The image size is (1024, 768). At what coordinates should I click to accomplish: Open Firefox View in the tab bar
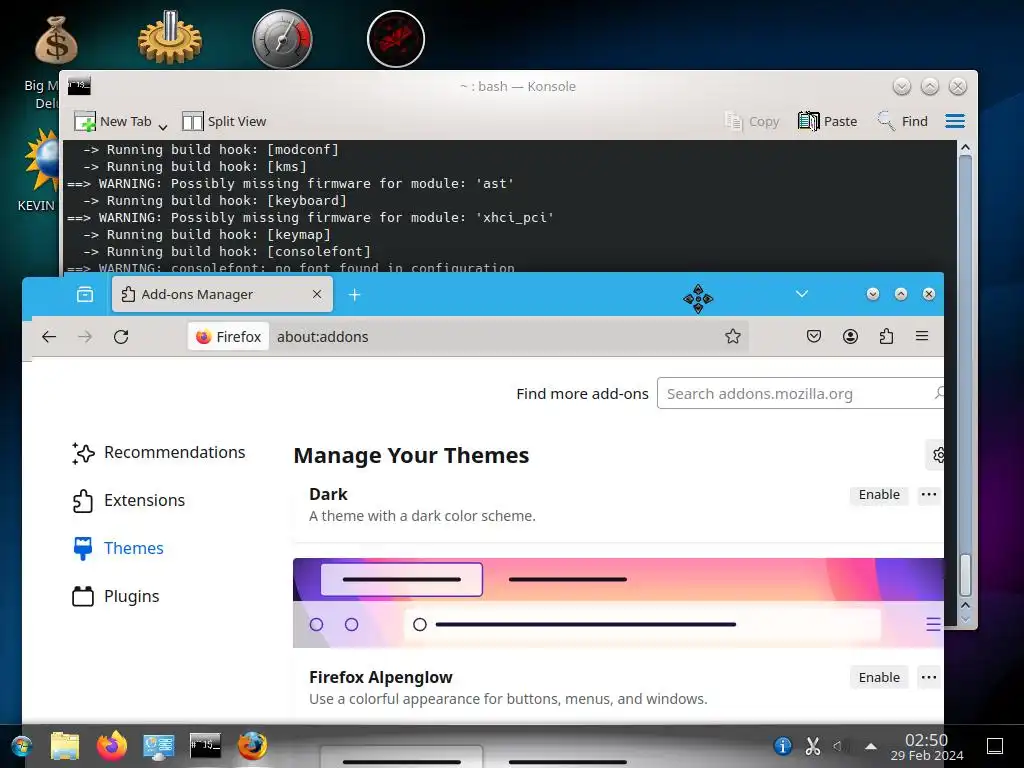tap(85, 295)
